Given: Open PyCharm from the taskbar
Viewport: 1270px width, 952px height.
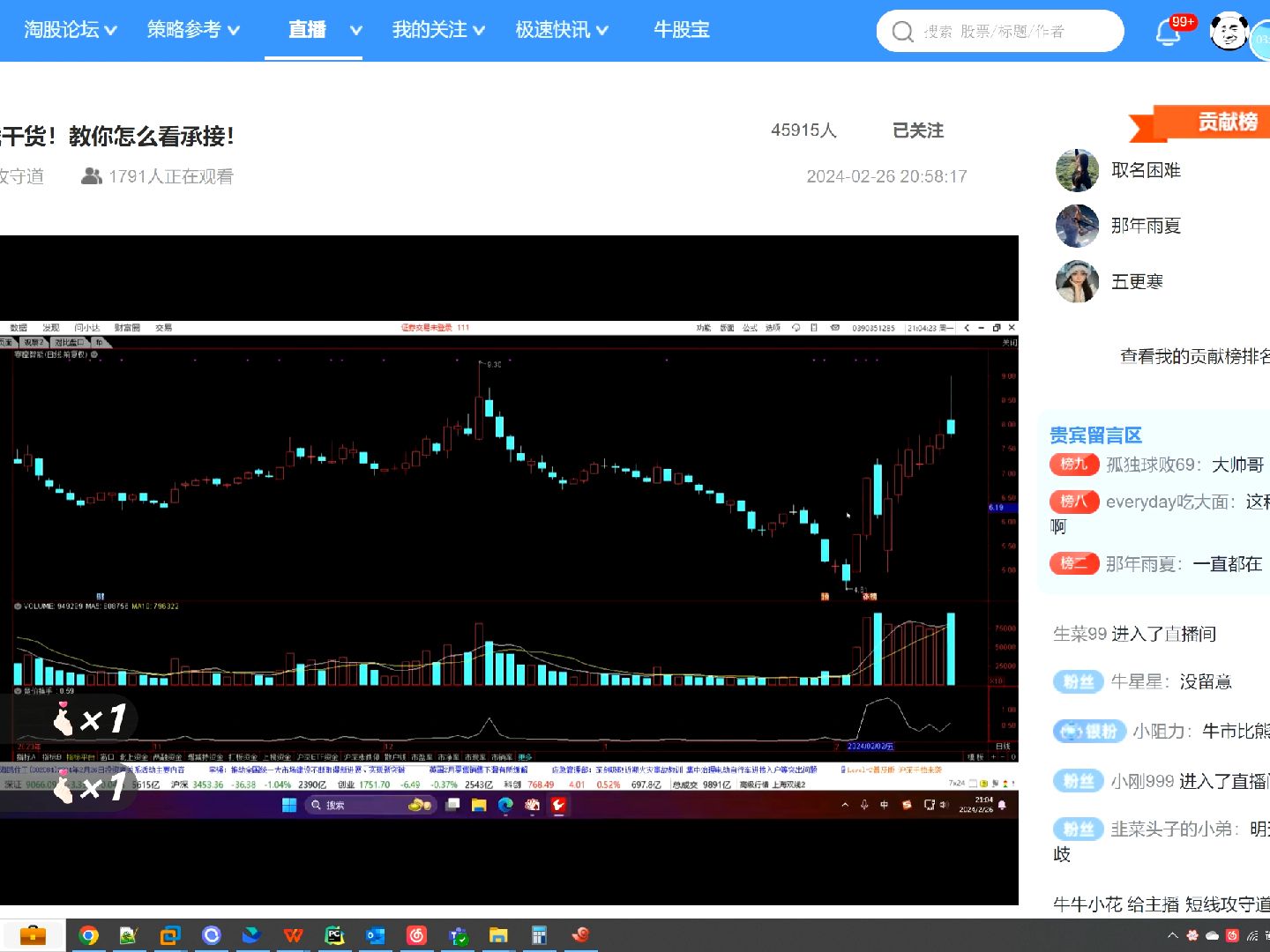Looking at the screenshot, I should click(x=334, y=935).
